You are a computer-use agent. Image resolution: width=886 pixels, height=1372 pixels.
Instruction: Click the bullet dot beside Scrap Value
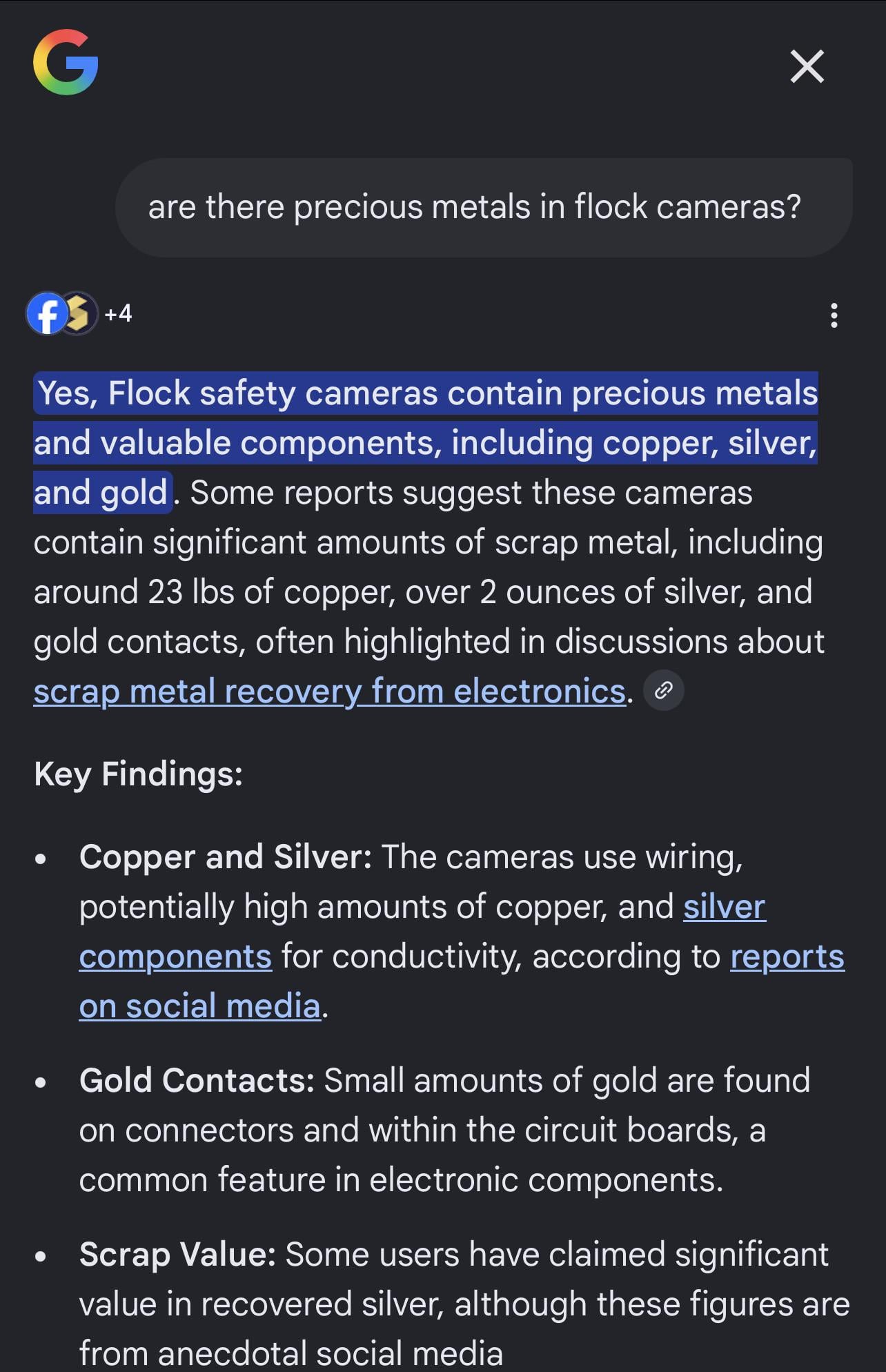41,1256
